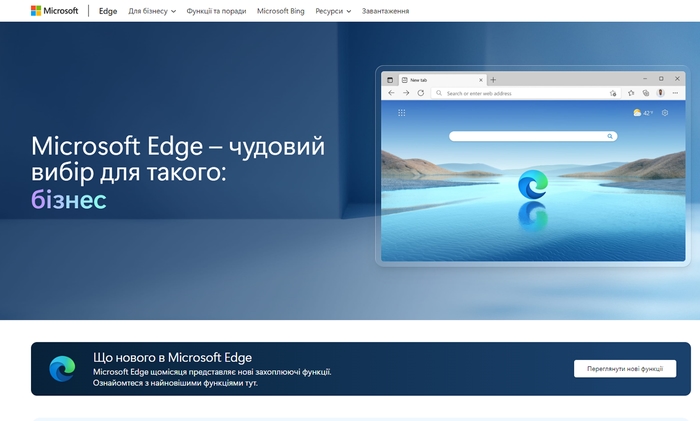Viewport: 700px width, 421px height.
Task: Open the Функції та поради menu item
Action: pyautogui.click(x=216, y=11)
